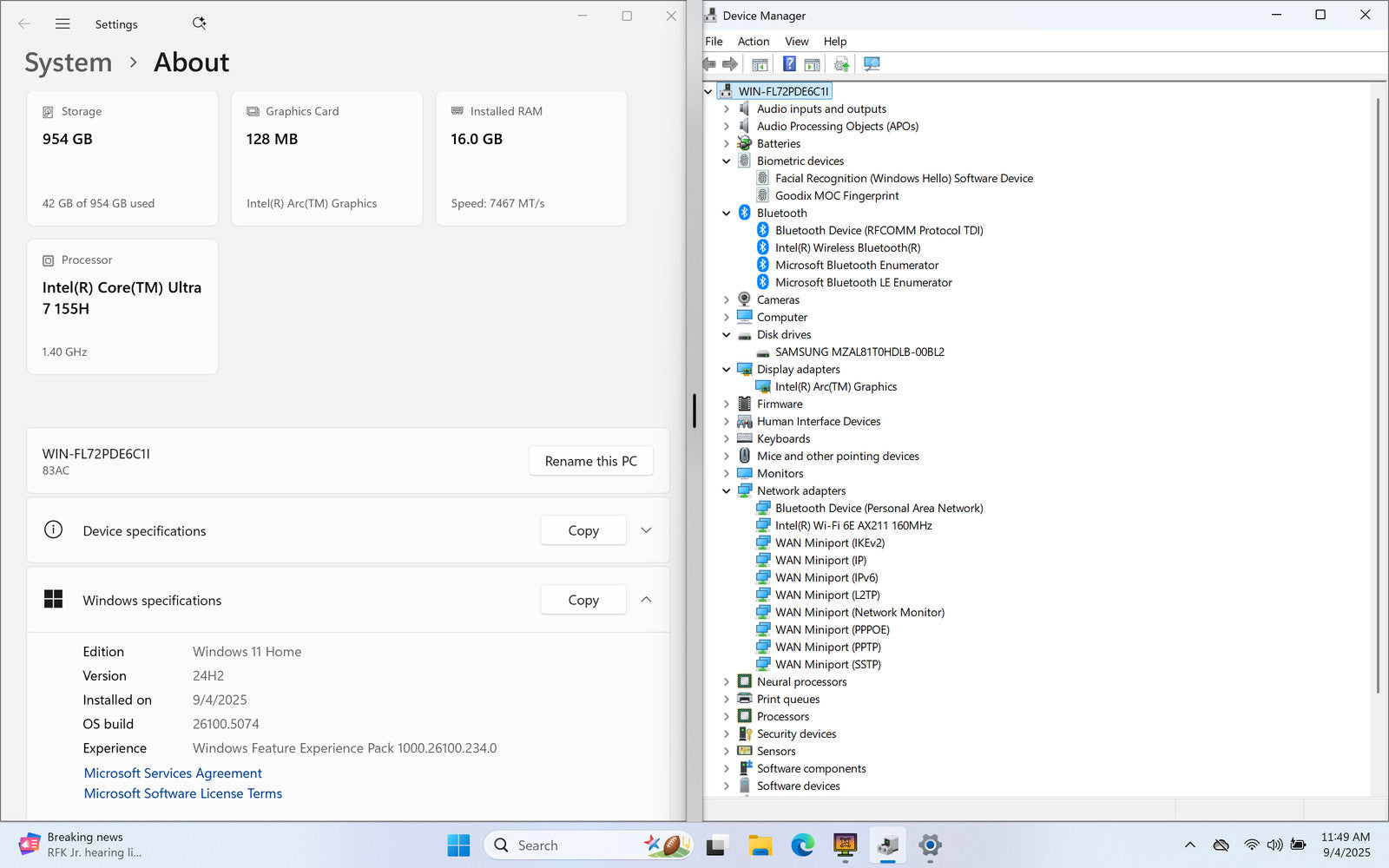Click the Help toolbar icon in Device Manager

point(789,64)
